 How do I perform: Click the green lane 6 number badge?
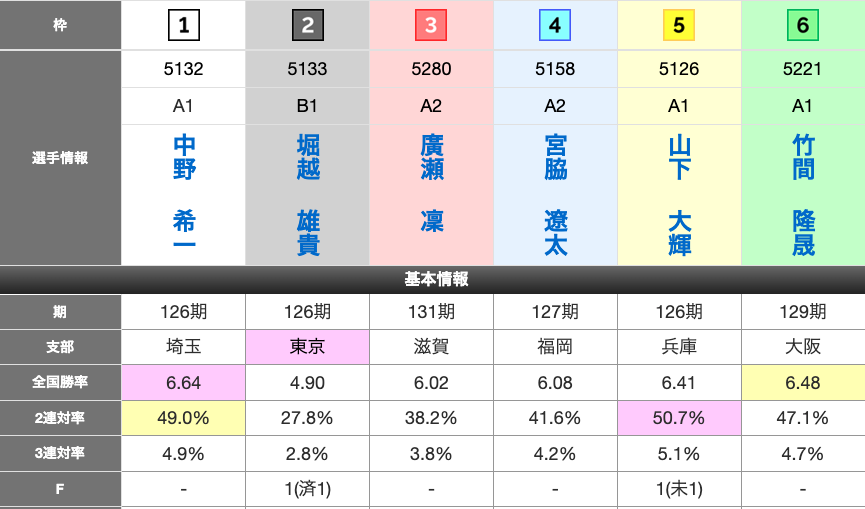pos(803,26)
